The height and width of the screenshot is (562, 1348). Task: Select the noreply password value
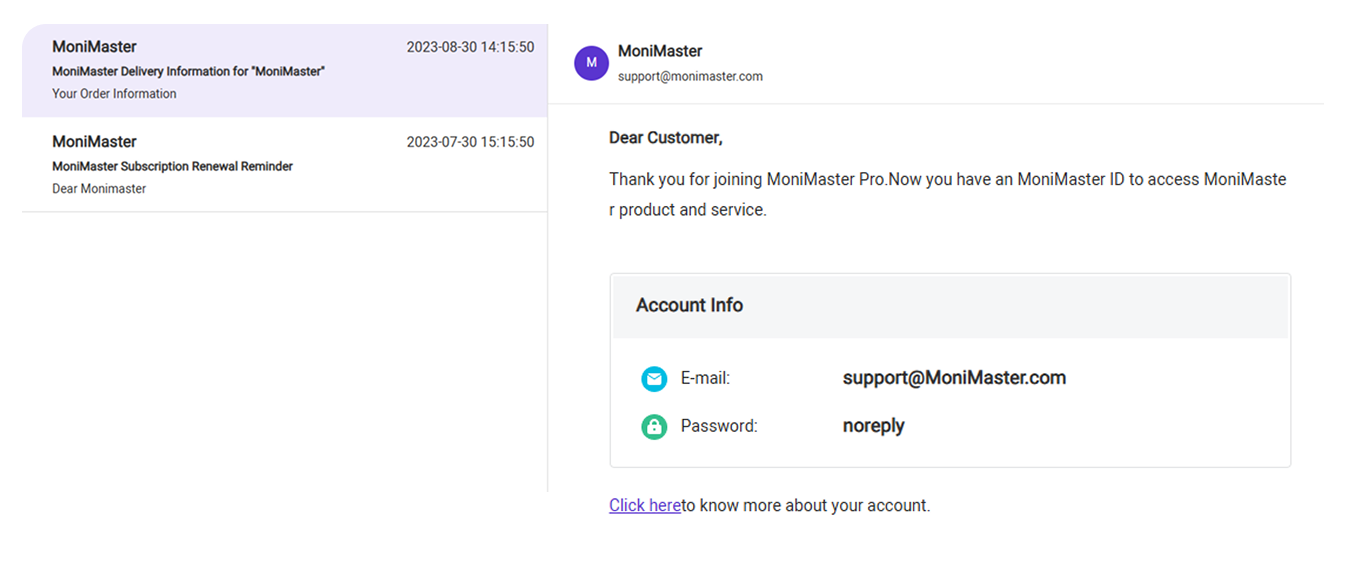tap(873, 426)
